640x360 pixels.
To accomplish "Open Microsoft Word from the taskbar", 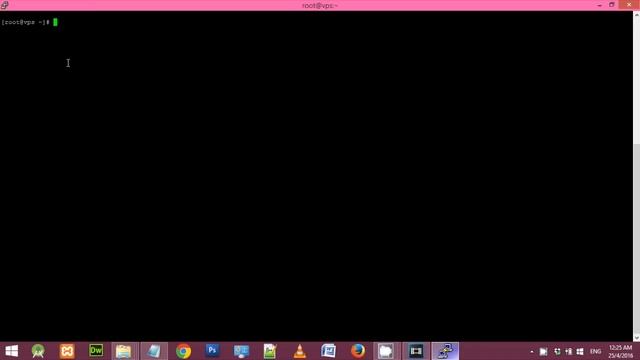I will point(329,351).
